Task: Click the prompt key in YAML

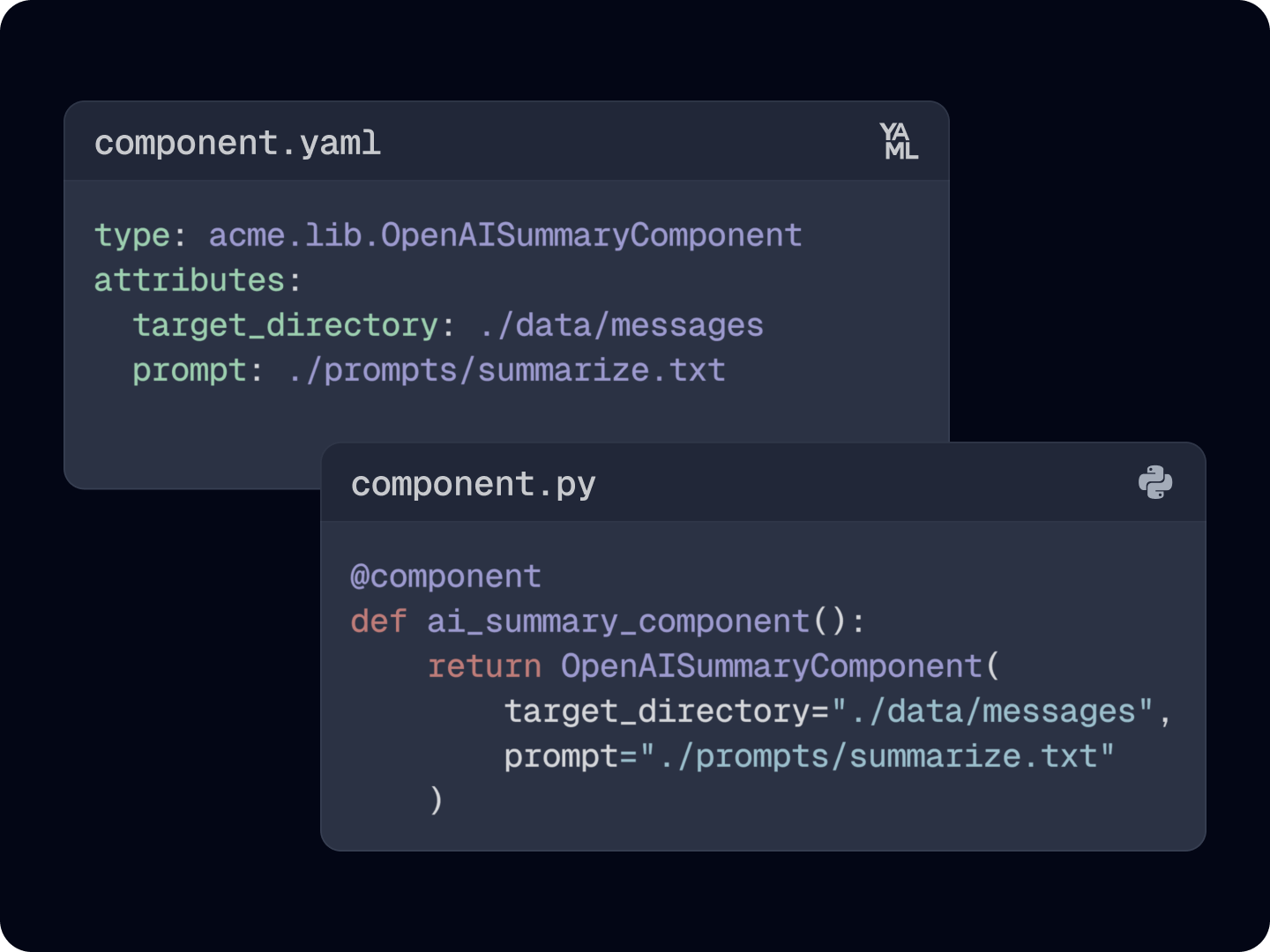Action: (190, 370)
